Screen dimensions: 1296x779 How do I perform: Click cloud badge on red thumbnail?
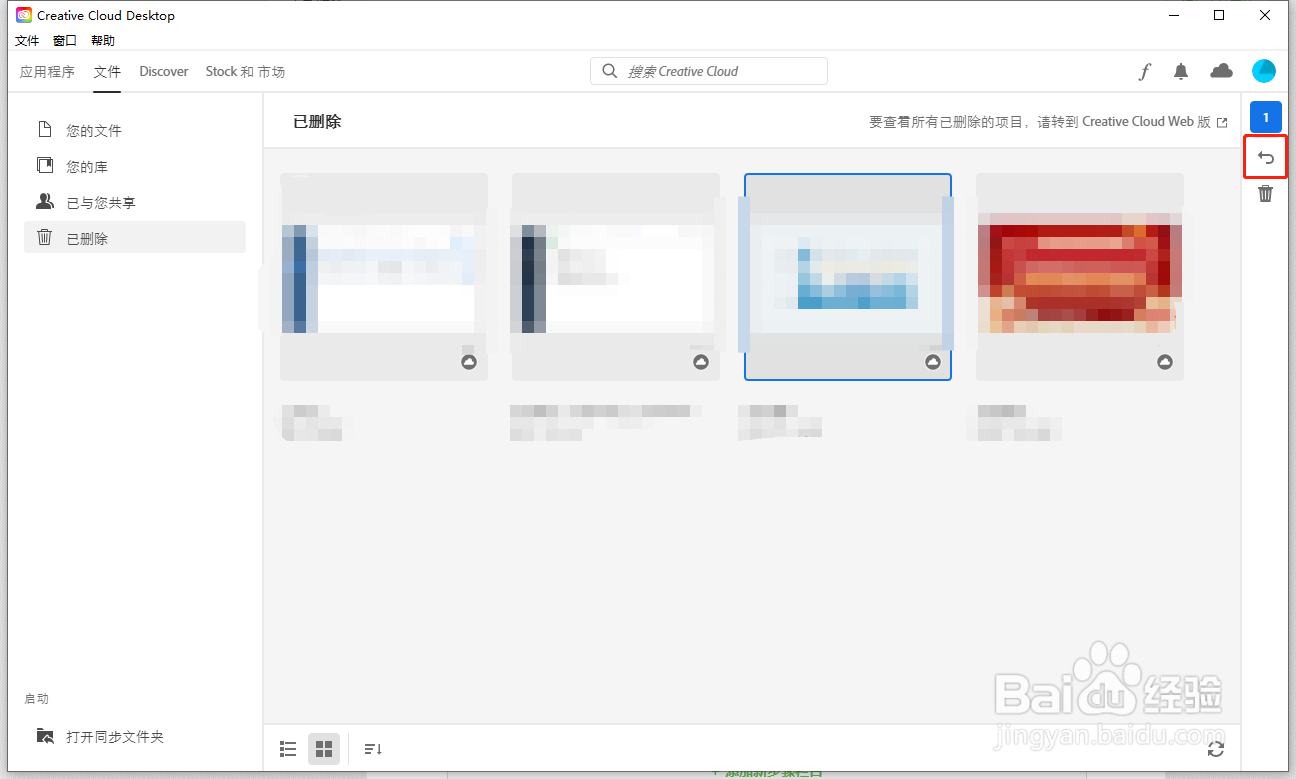tap(1165, 362)
